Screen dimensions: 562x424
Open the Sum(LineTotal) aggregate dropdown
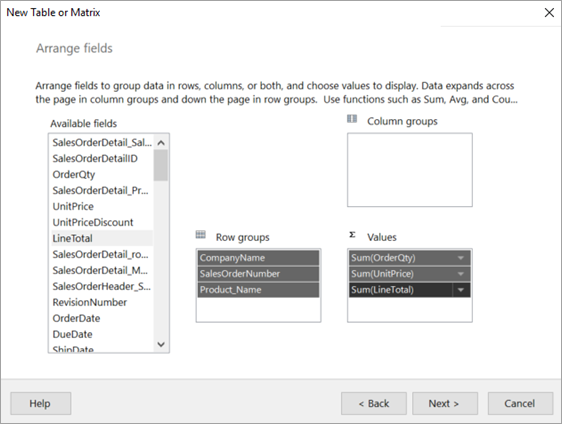tap(461, 290)
